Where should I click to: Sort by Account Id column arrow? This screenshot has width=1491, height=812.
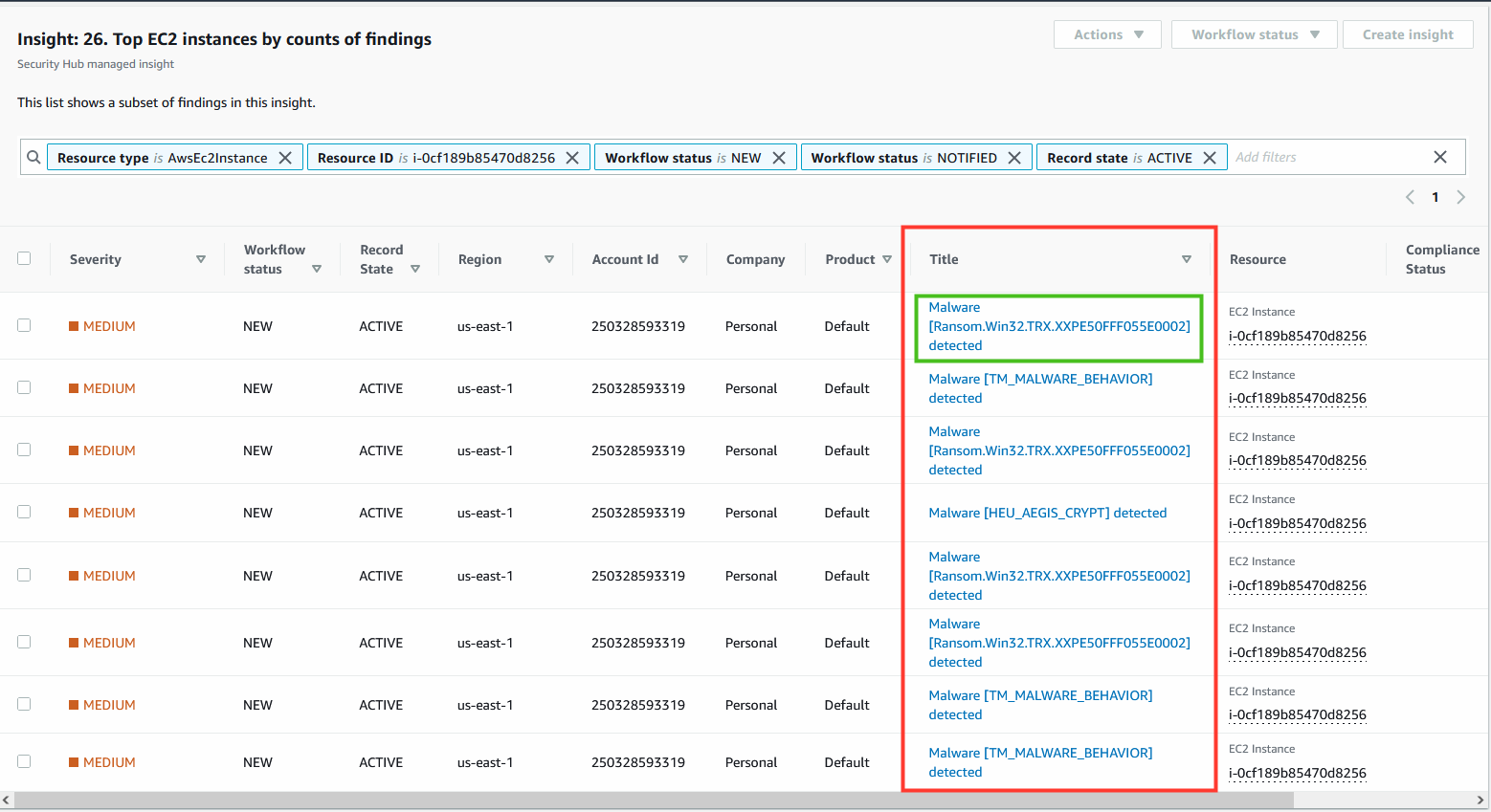pyautogui.click(x=683, y=259)
